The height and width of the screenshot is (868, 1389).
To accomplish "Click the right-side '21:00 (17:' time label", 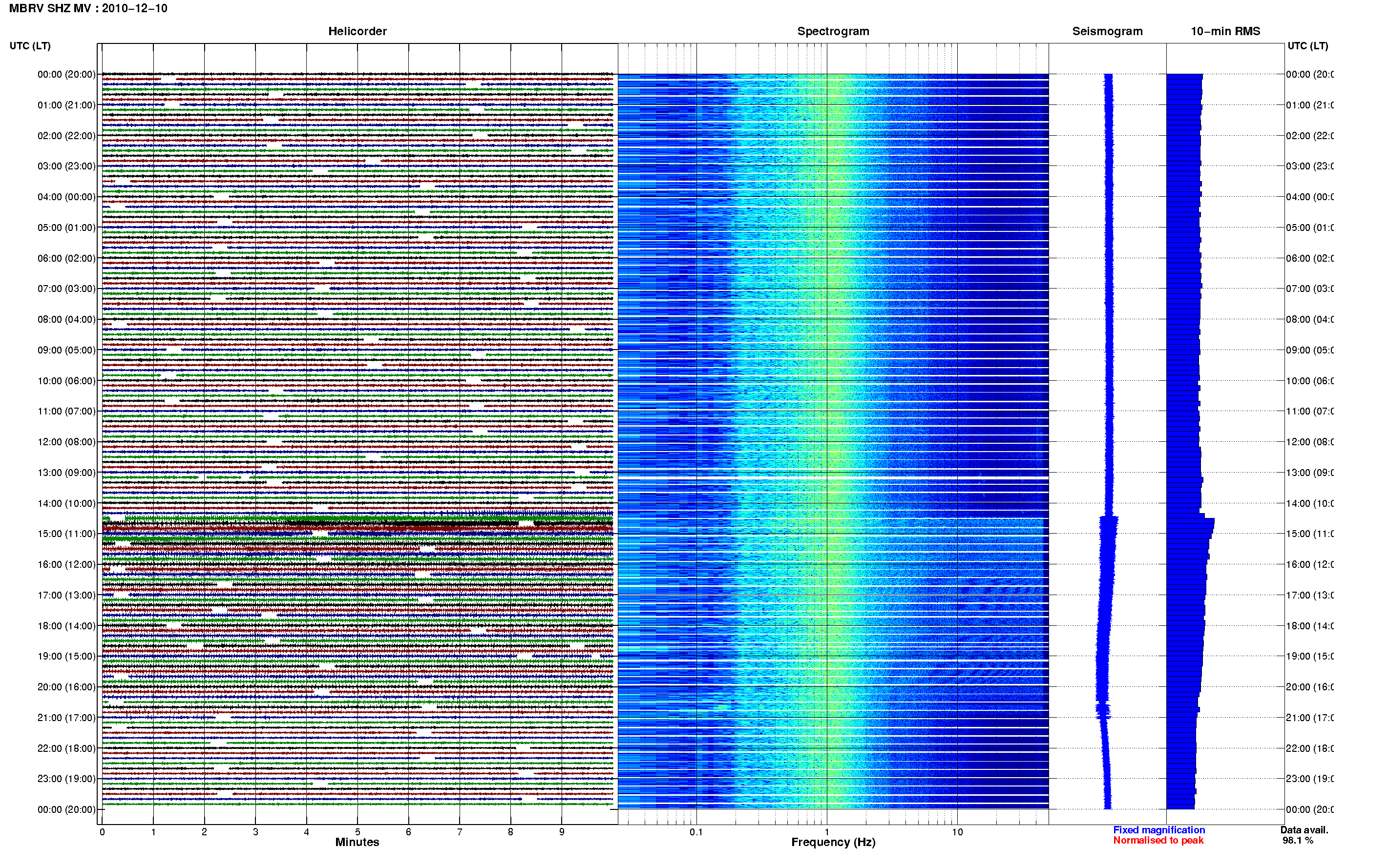I will [1310, 718].
